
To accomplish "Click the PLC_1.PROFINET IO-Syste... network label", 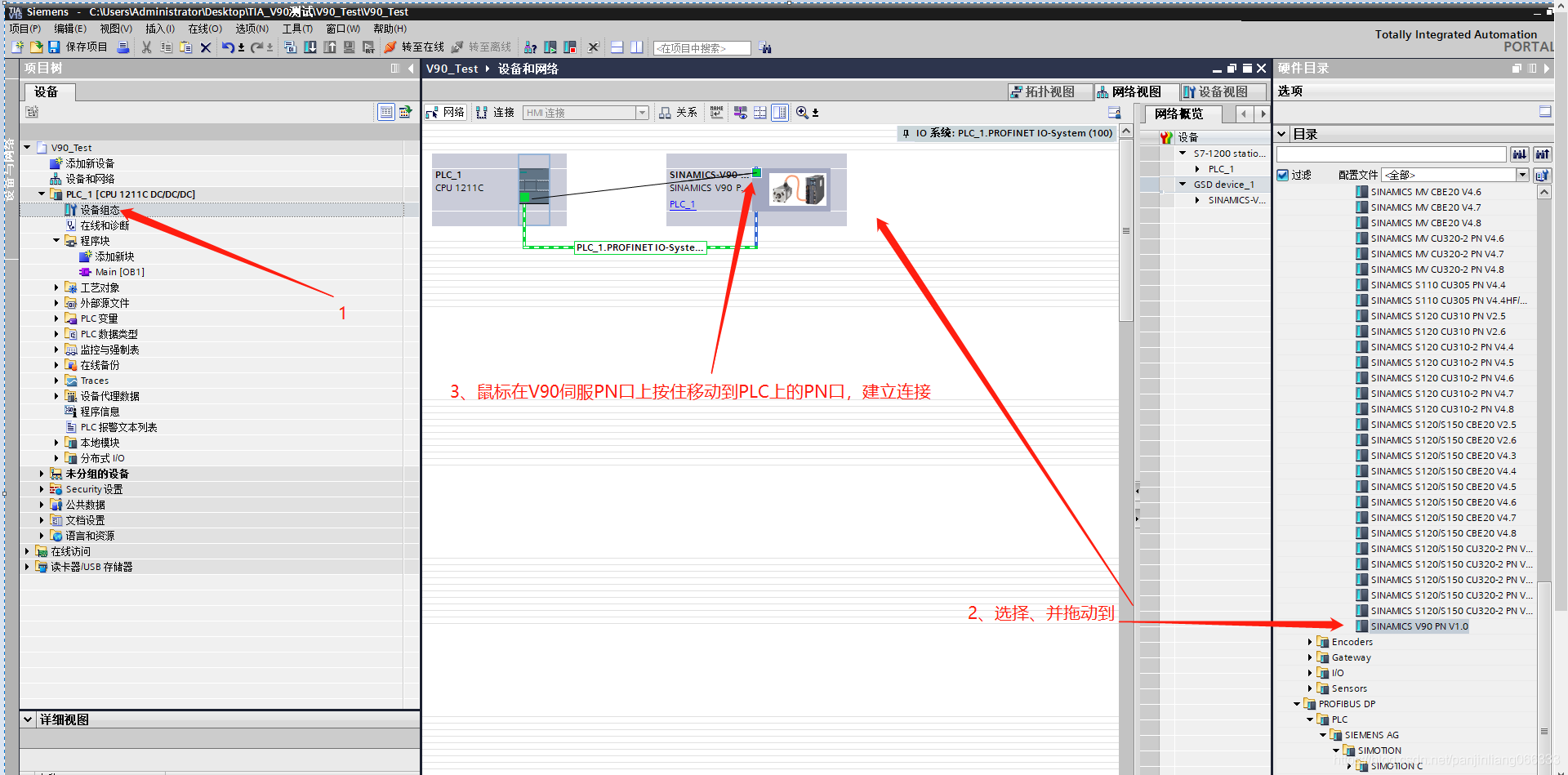I will [640, 247].
